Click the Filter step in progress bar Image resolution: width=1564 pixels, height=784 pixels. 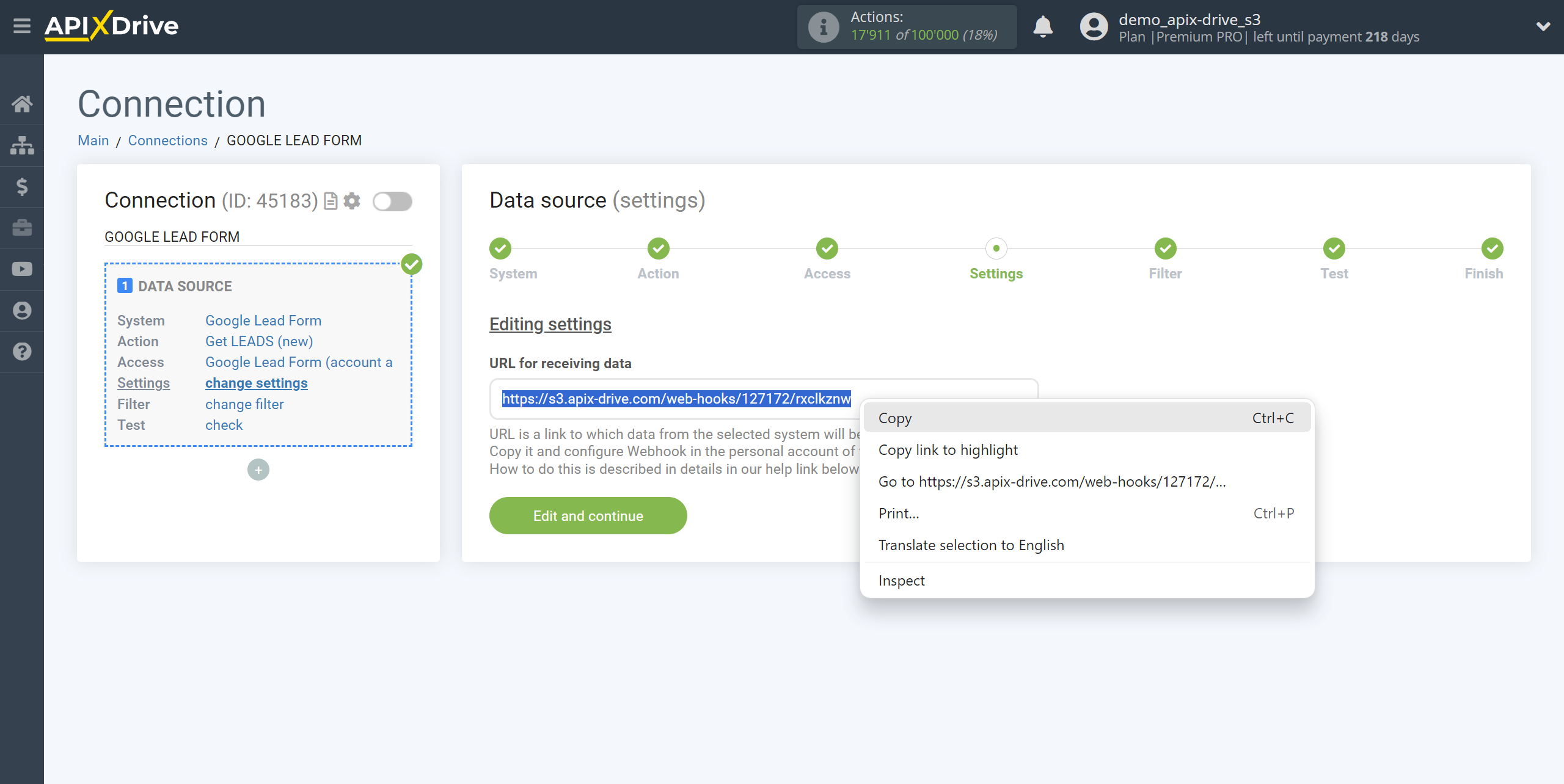pos(1163,248)
